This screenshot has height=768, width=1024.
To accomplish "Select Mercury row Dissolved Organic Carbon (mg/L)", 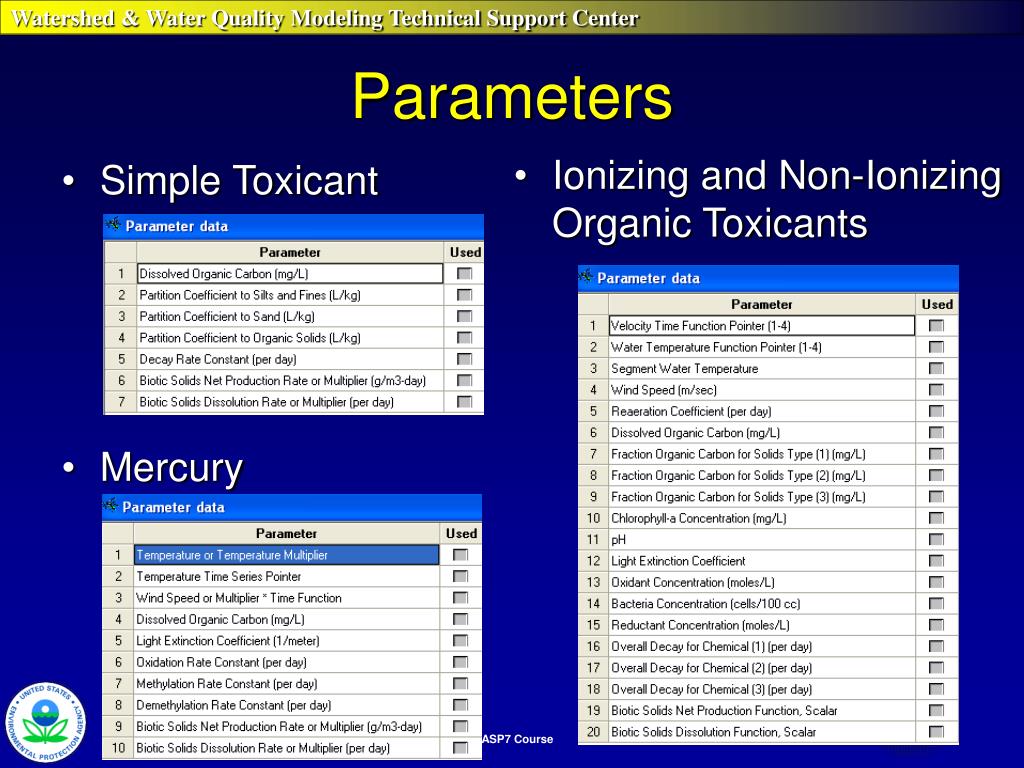I will (x=287, y=619).
